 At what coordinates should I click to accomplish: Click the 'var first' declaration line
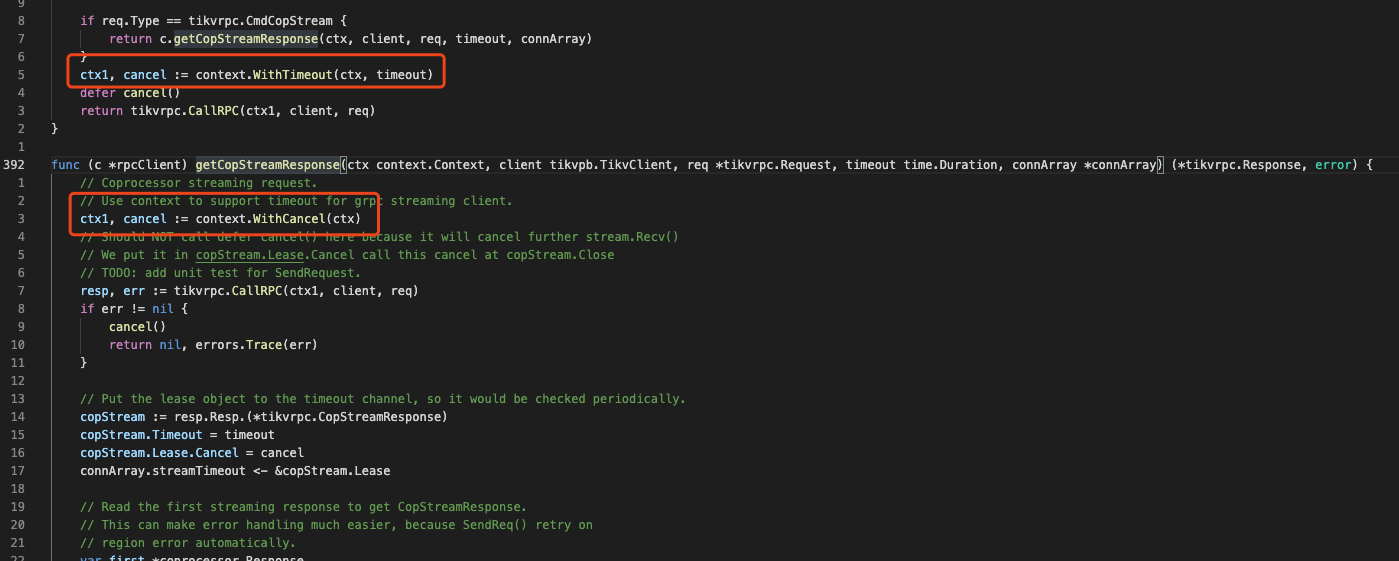coord(192,557)
